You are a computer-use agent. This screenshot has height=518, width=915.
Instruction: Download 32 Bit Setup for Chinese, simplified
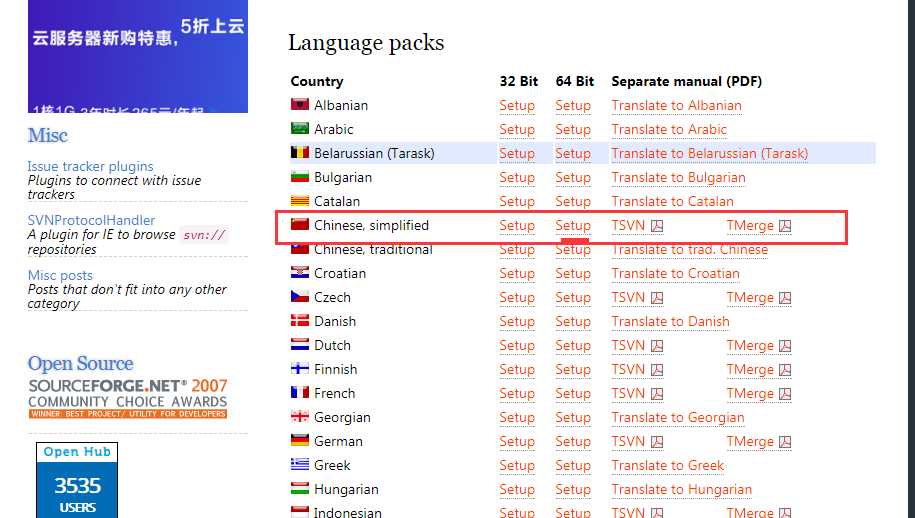point(516,225)
